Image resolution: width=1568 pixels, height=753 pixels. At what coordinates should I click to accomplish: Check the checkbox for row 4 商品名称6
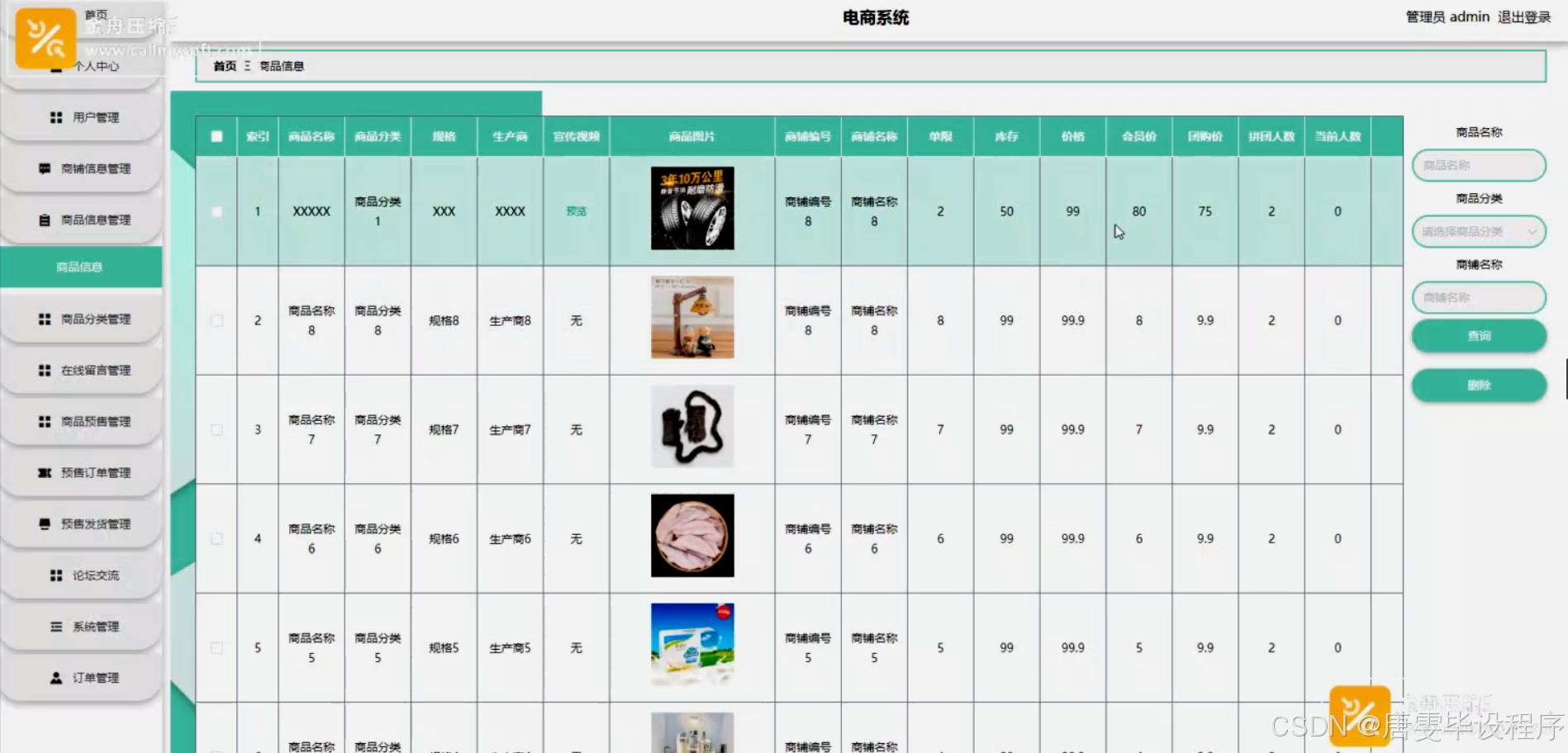pyautogui.click(x=216, y=538)
